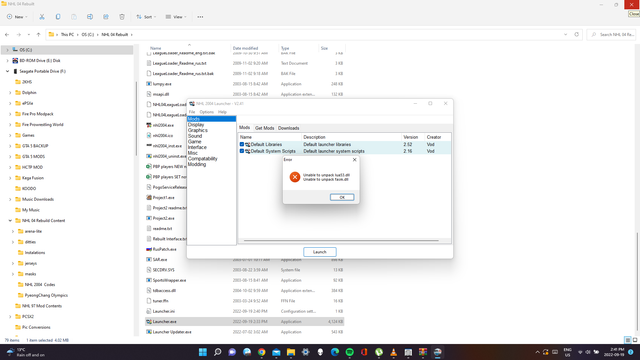
Task: Open the File menu in launcher
Action: (192, 112)
